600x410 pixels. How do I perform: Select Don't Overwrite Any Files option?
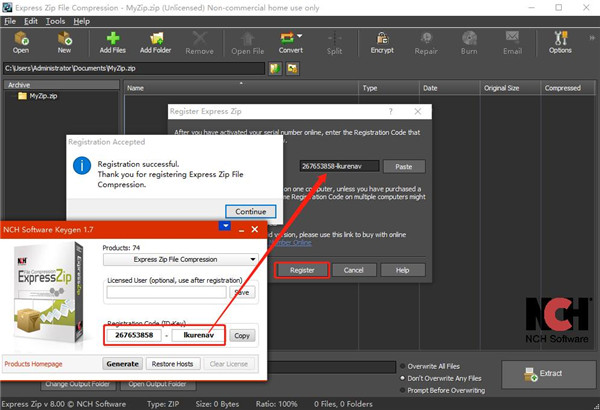440,378
